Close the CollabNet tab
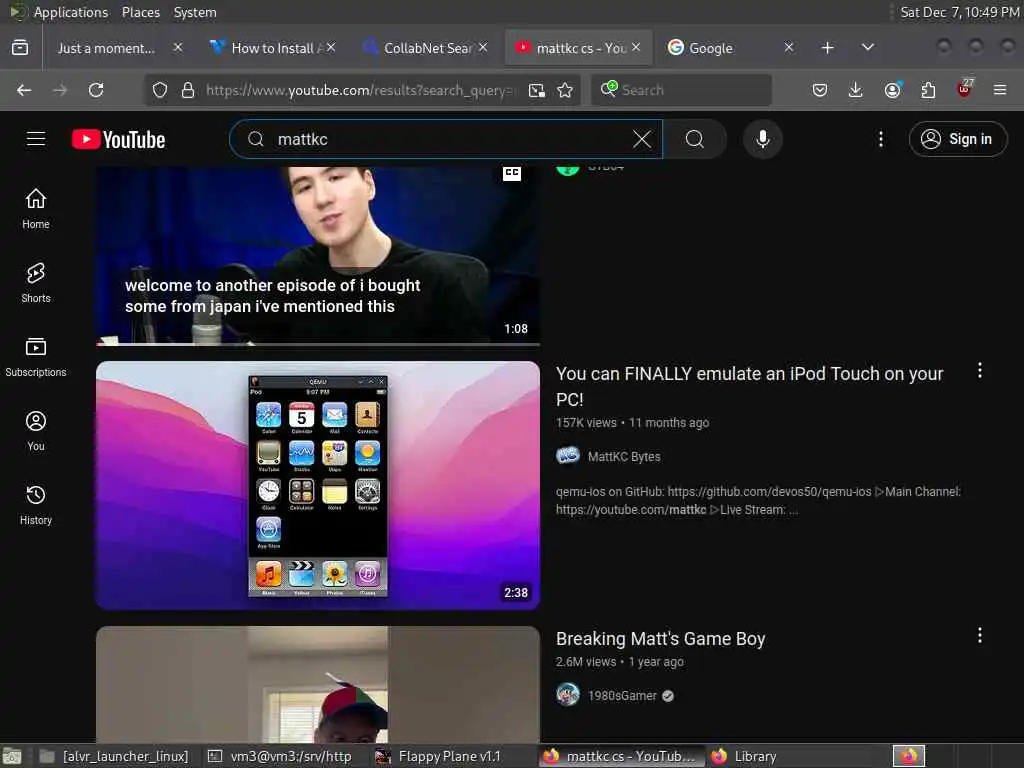The image size is (1024, 768). pos(483,48)
